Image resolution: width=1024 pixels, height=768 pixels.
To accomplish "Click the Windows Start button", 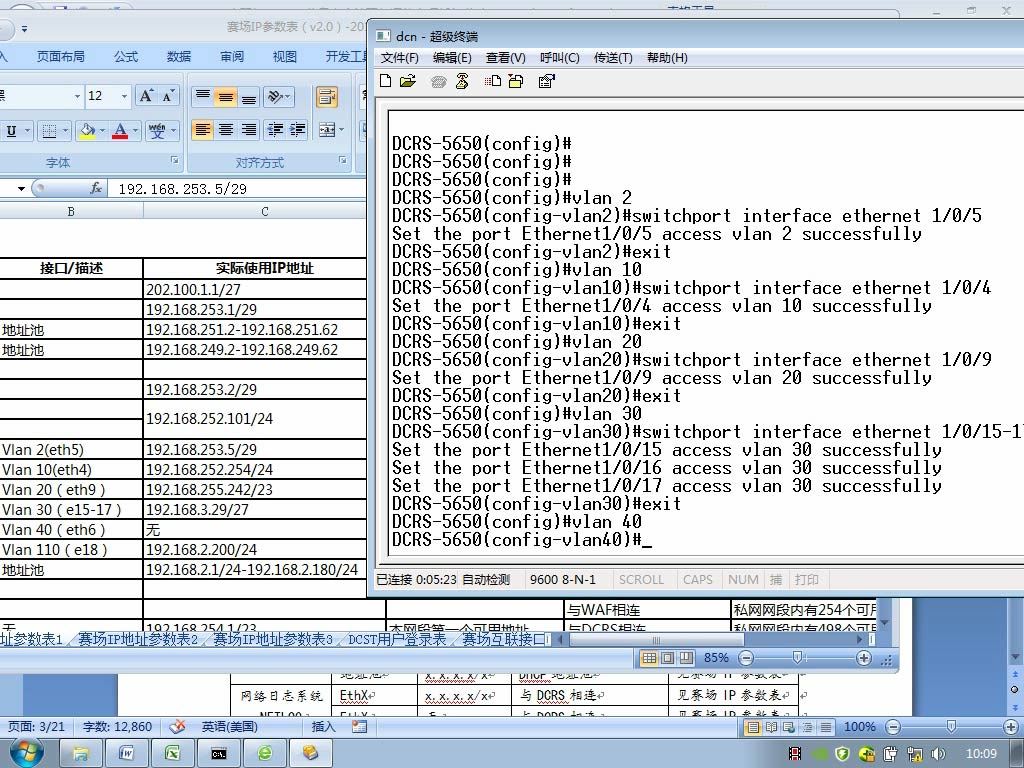I will (27, 753).
